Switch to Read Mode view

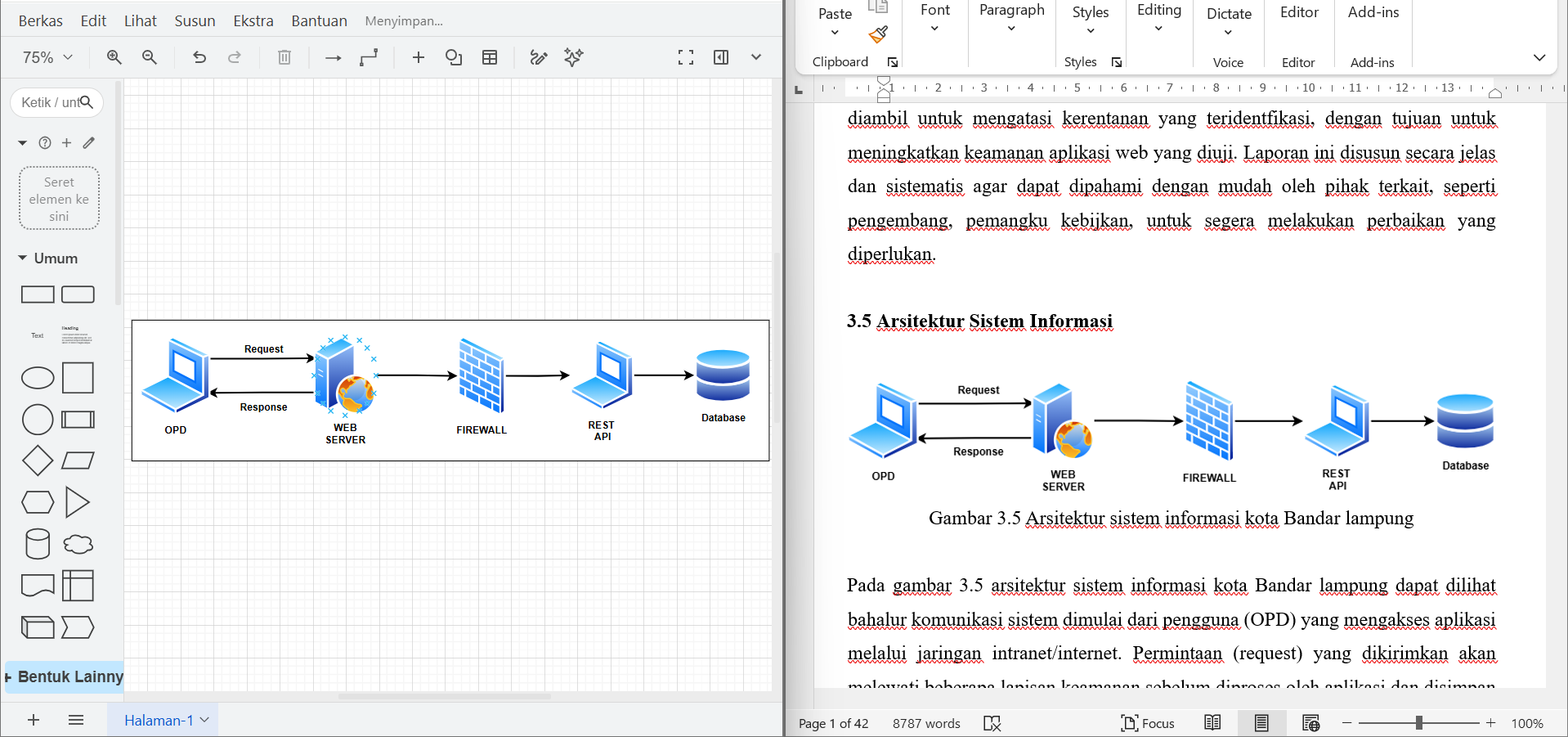coord(1212,723)
